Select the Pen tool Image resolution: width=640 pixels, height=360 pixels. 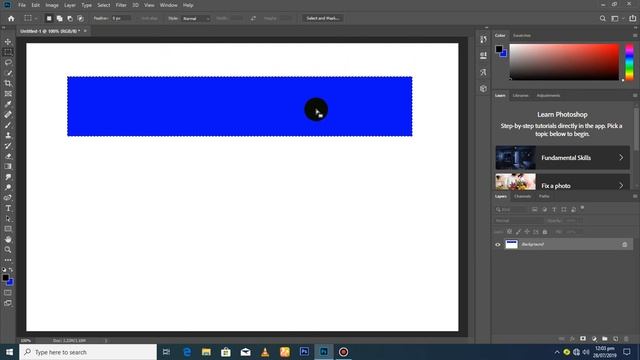(8, 198)
